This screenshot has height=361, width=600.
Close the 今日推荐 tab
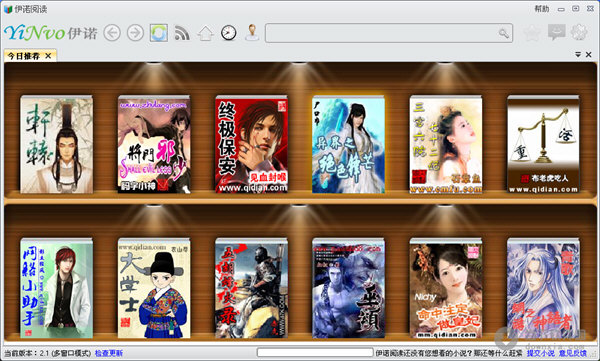[x=48, y=56]
